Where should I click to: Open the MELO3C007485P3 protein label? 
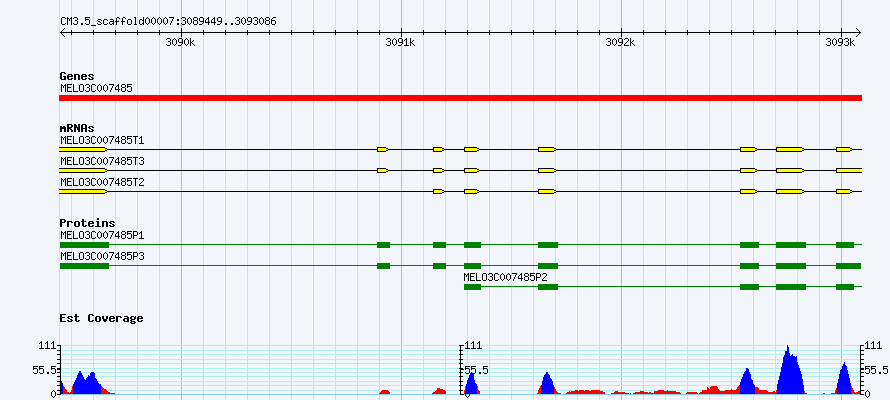pyautogui.click(x=102, y=256)
